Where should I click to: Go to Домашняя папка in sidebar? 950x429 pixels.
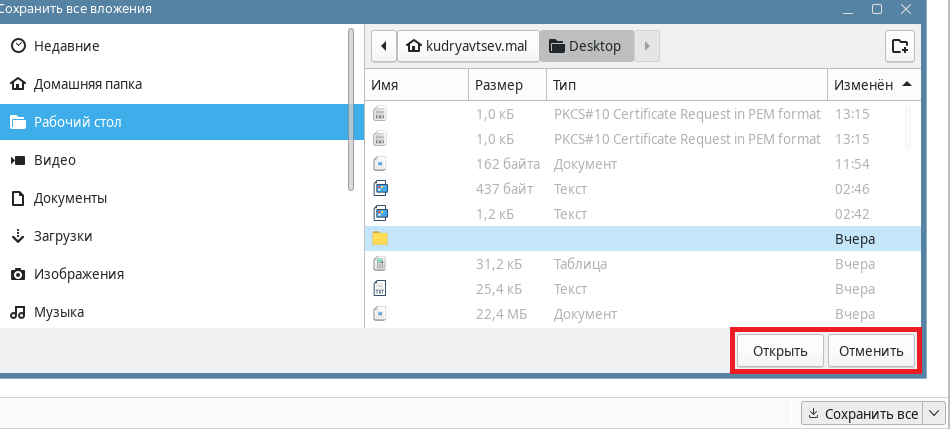coord(87,84)
